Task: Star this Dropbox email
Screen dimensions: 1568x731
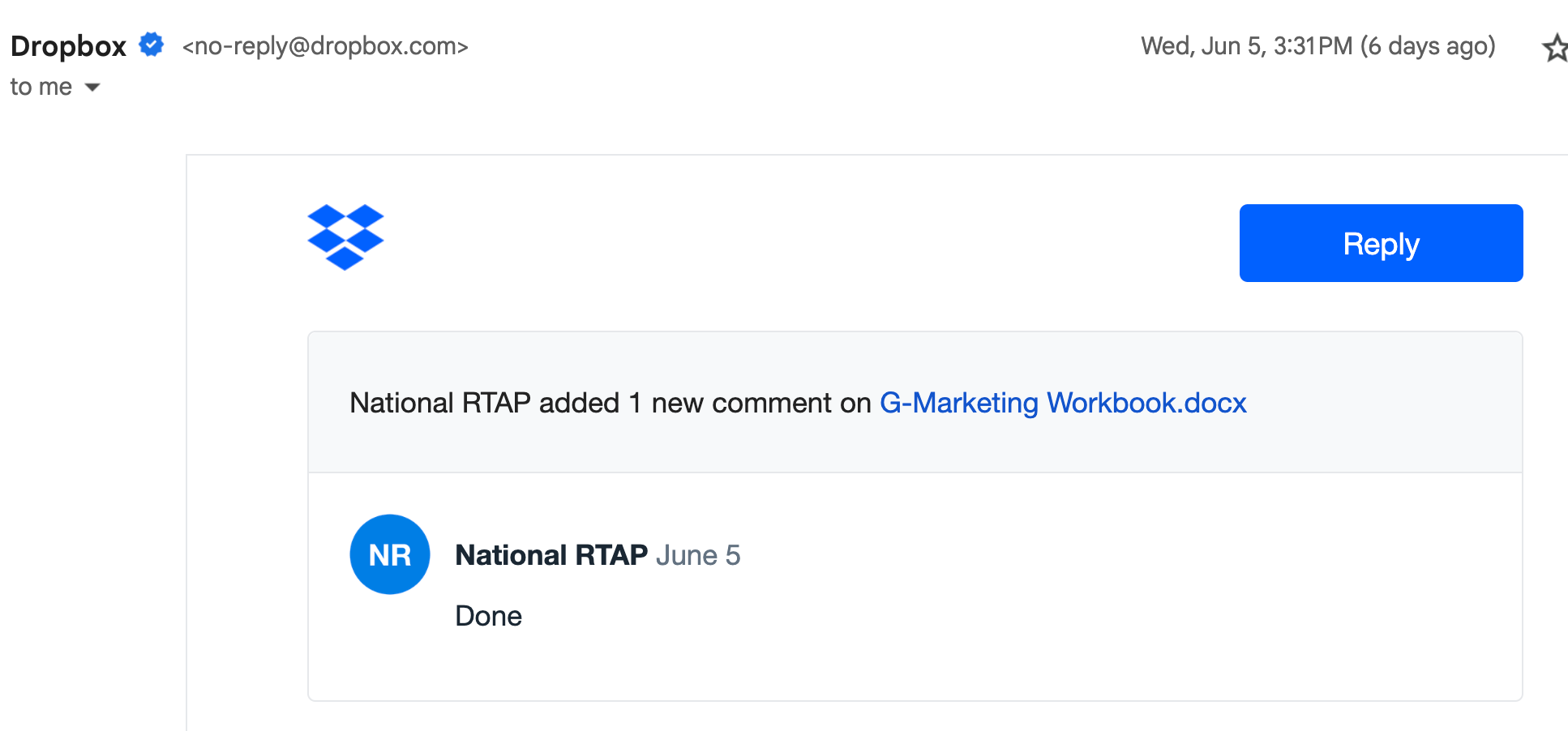Action: tap(1554, 49)
